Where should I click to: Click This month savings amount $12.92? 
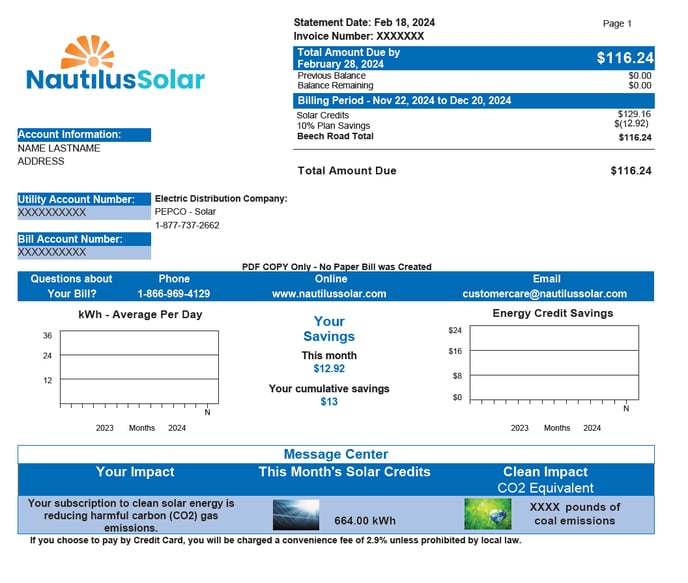[329, 369]
